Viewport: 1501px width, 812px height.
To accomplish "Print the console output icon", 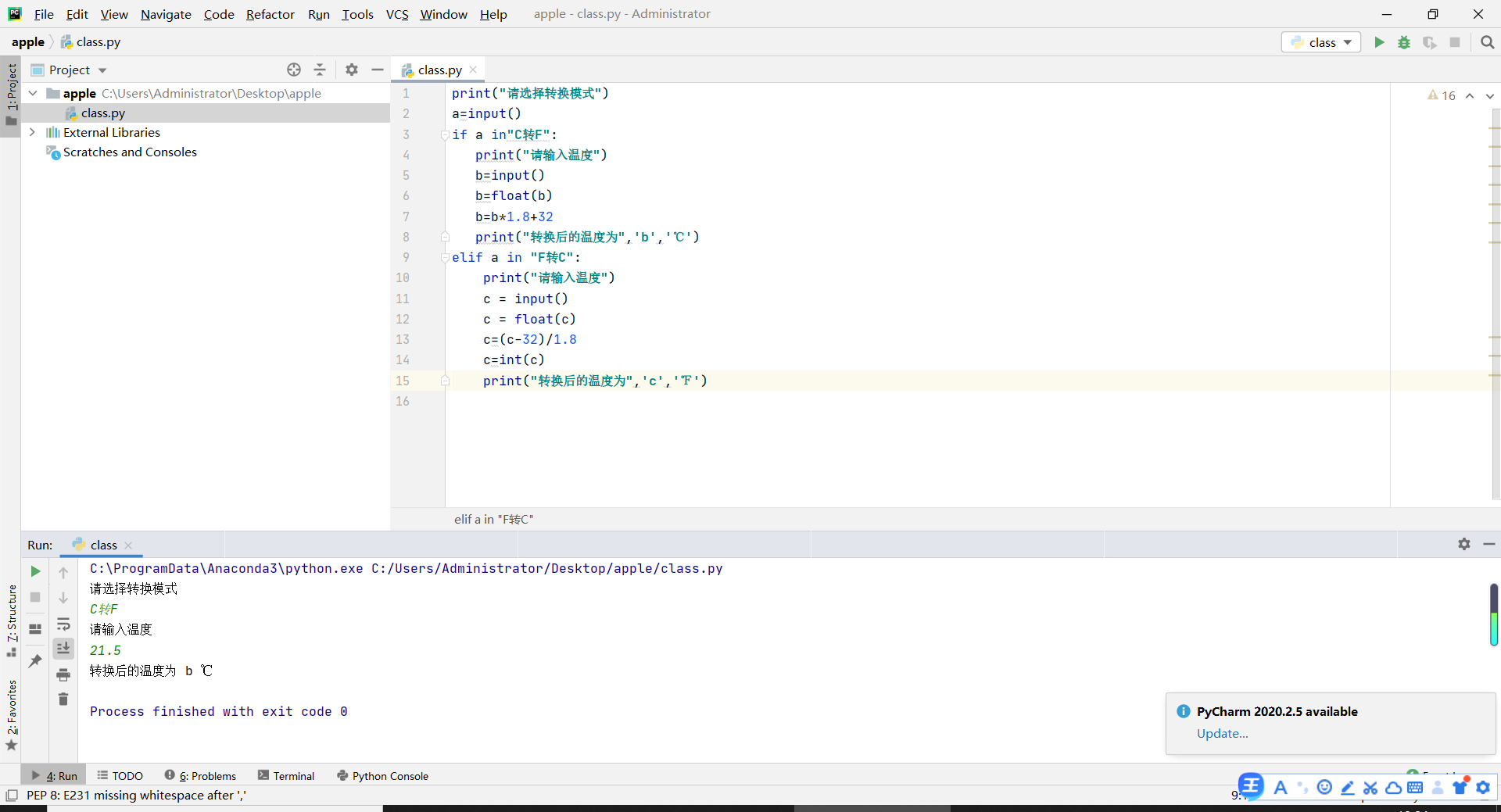I will pyautogui.click(x=63, y=674).
